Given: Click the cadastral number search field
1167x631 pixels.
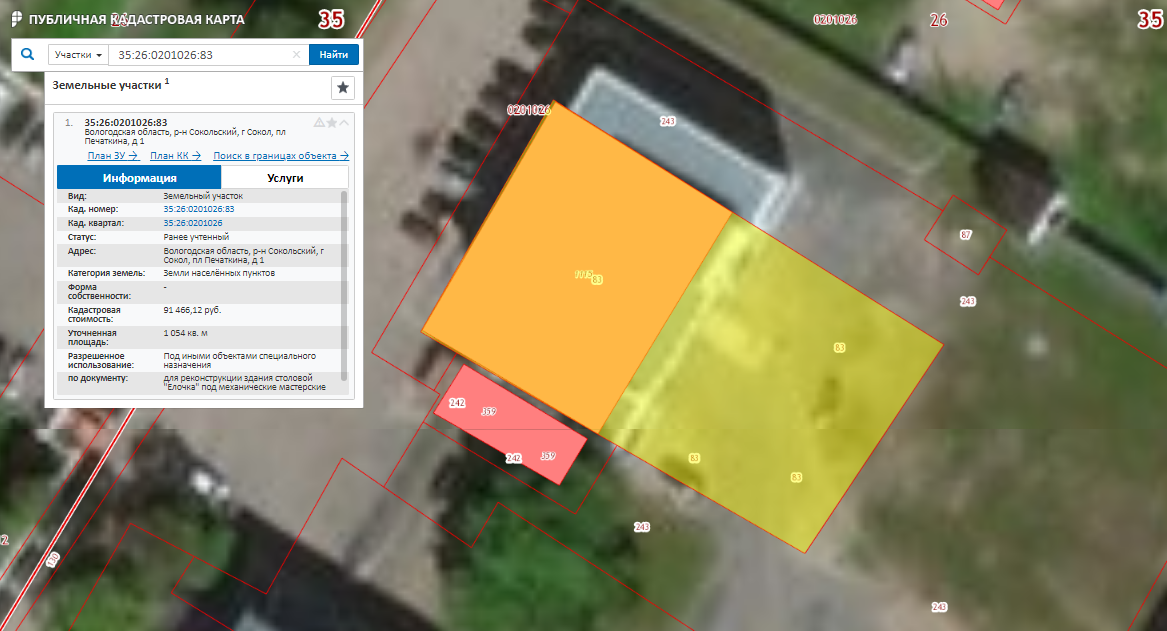Looking at the screenshot, I should pos(200,55).
